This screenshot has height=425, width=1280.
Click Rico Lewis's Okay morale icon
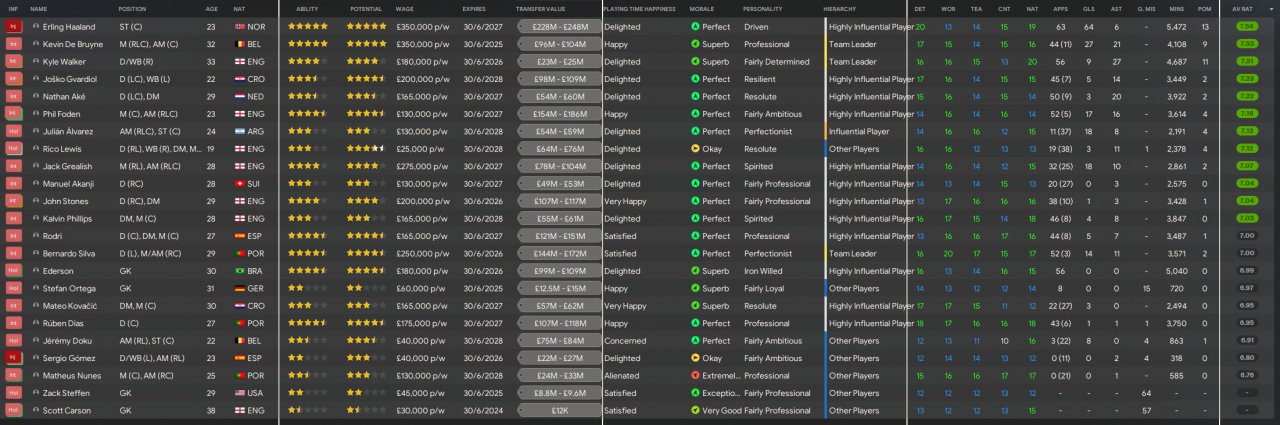[696, 149]
